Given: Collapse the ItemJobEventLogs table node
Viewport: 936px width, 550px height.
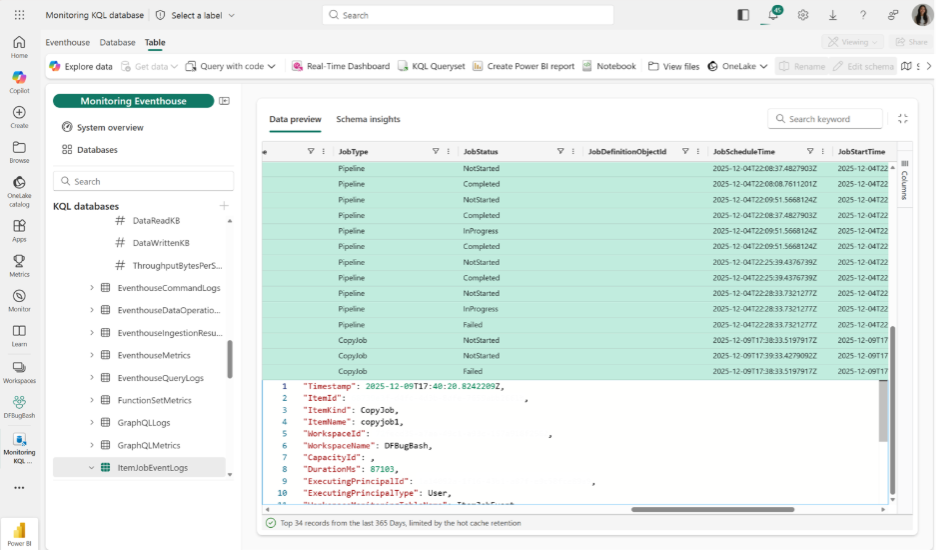Looking at the screenshot, I should pyautogui.click(x=91, y=468).
